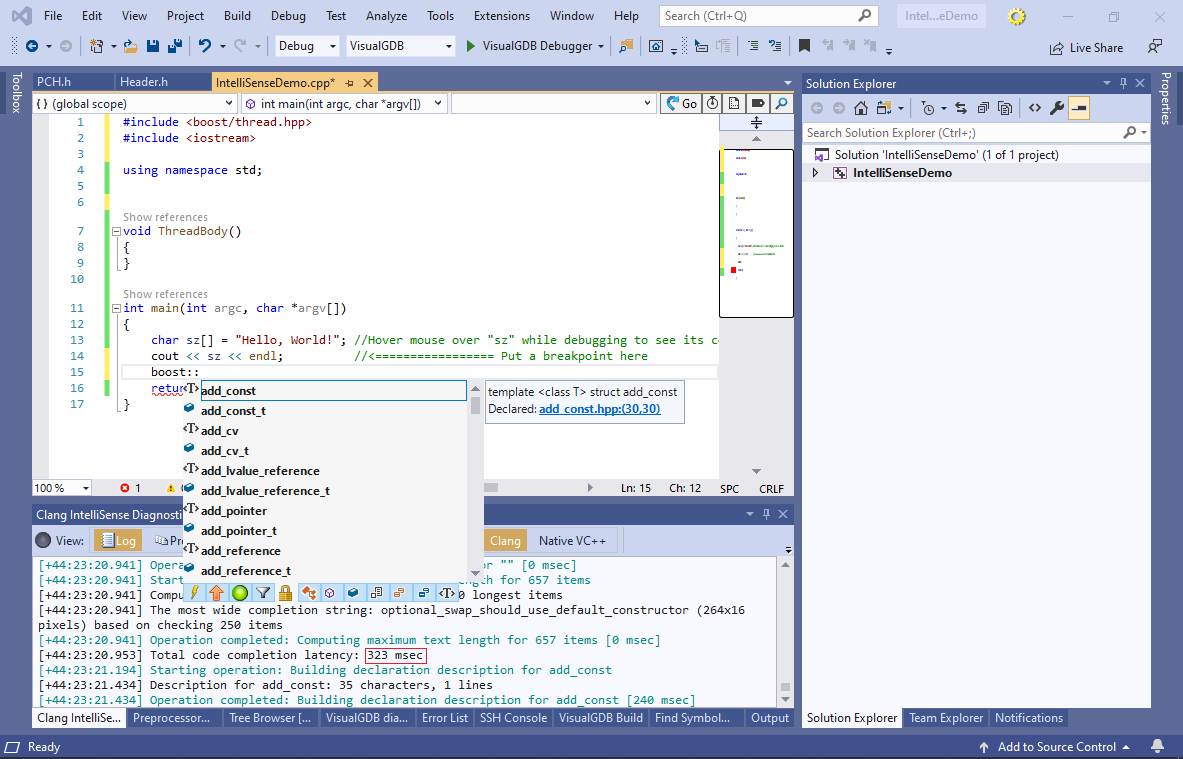
Task: Click the code minimap overview thumbnail
Action: click(x=756, y=233)
